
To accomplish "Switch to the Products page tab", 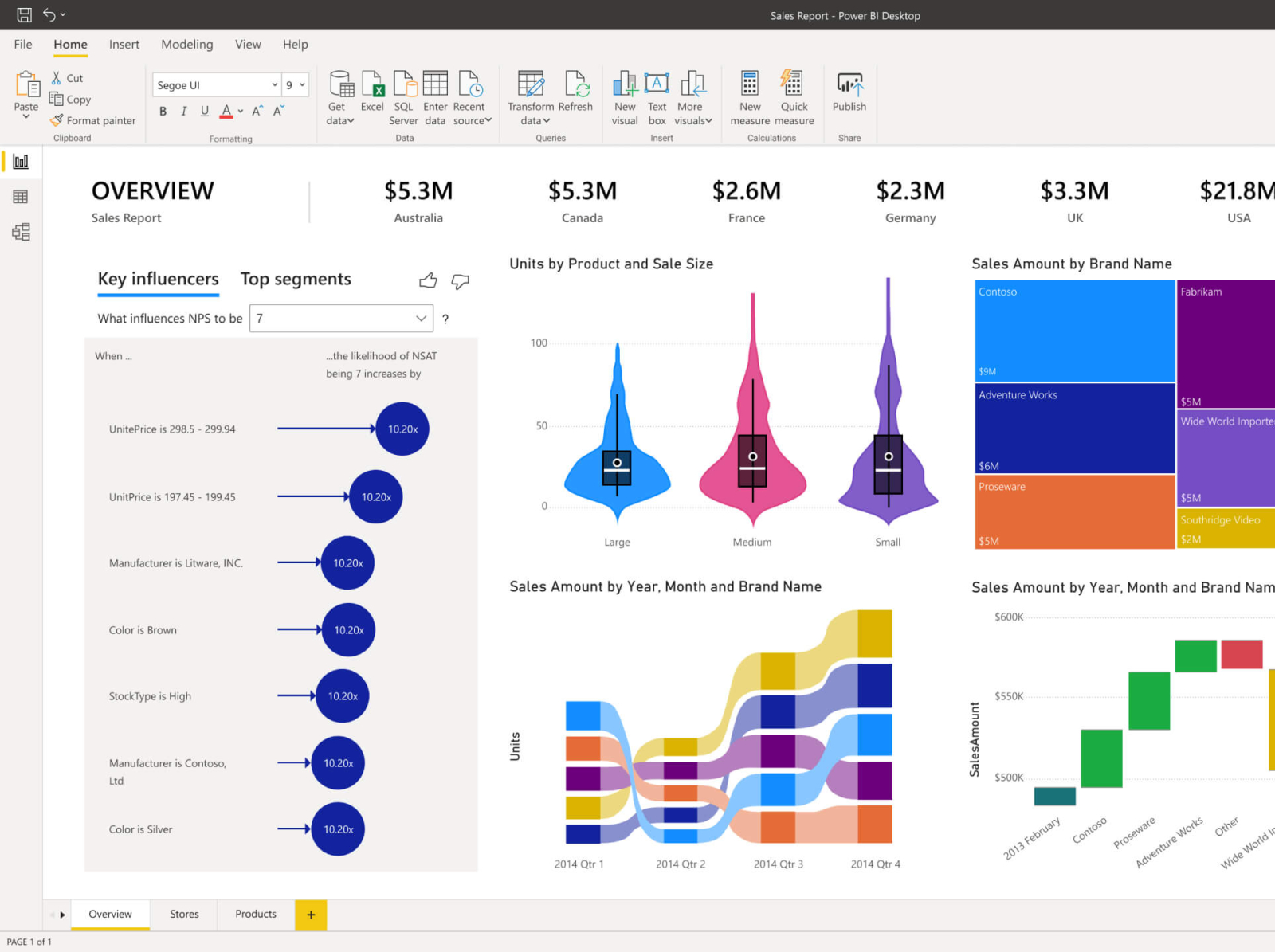I will tap(256, 914).
